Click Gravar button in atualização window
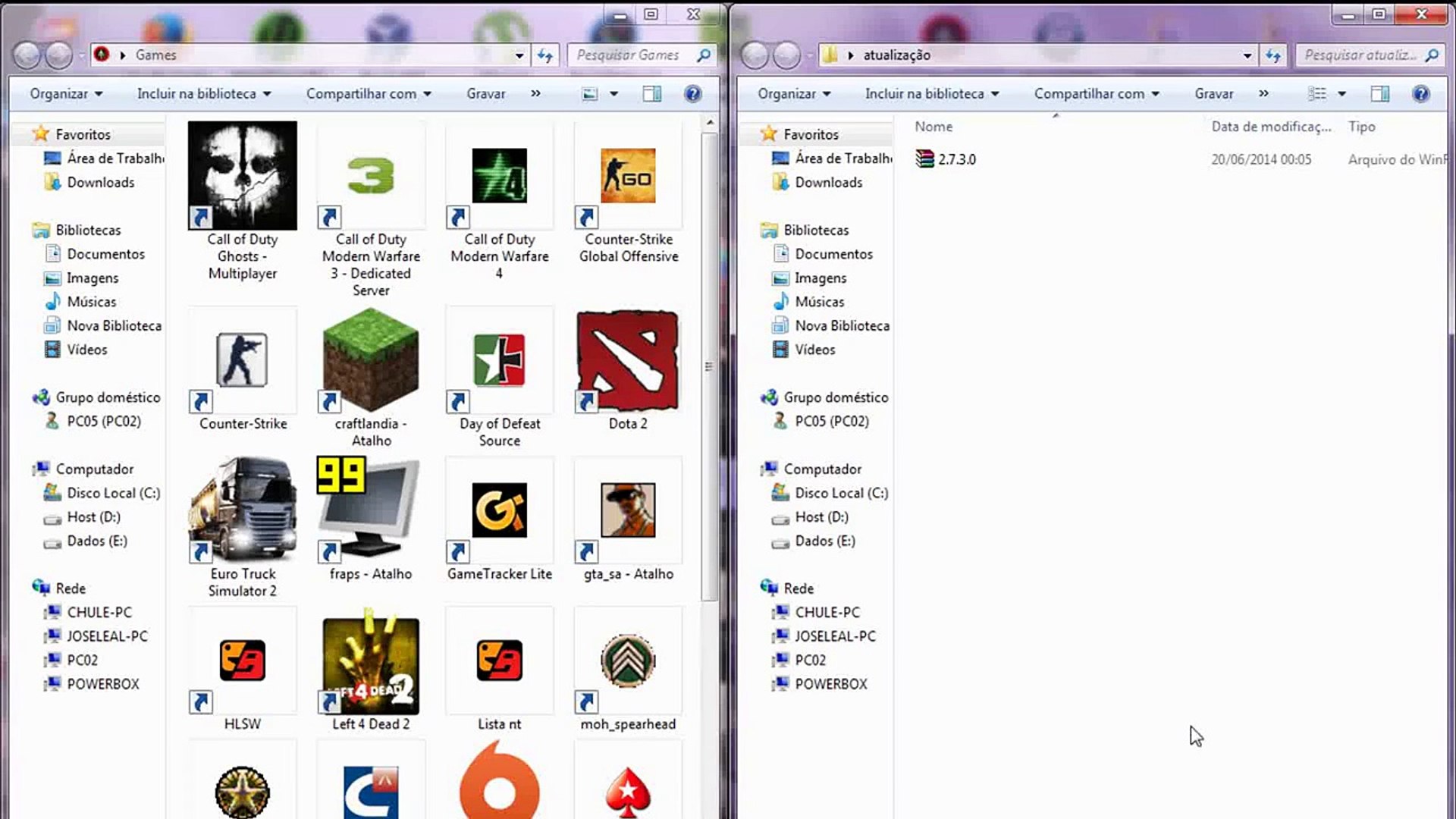The image size is (1456, 819). coord(1213,93)
